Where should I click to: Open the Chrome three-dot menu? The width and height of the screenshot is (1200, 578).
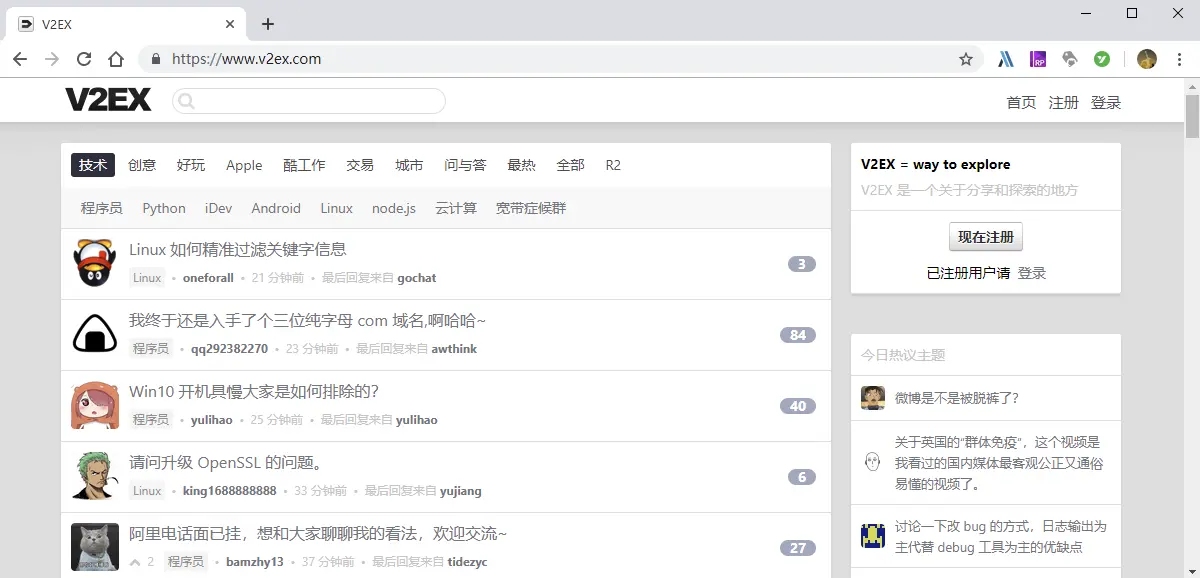coord(1179,59)
